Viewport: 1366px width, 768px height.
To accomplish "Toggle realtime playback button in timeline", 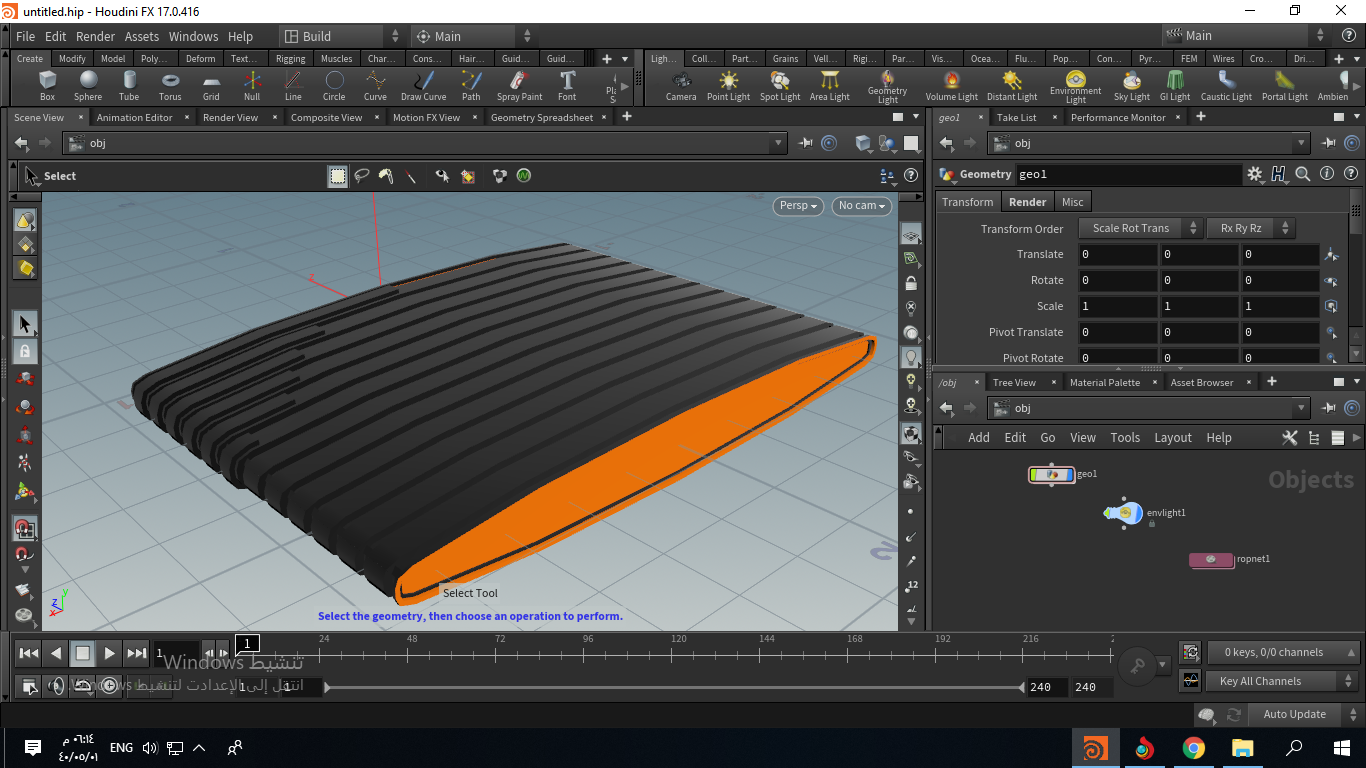I will 109,686.
